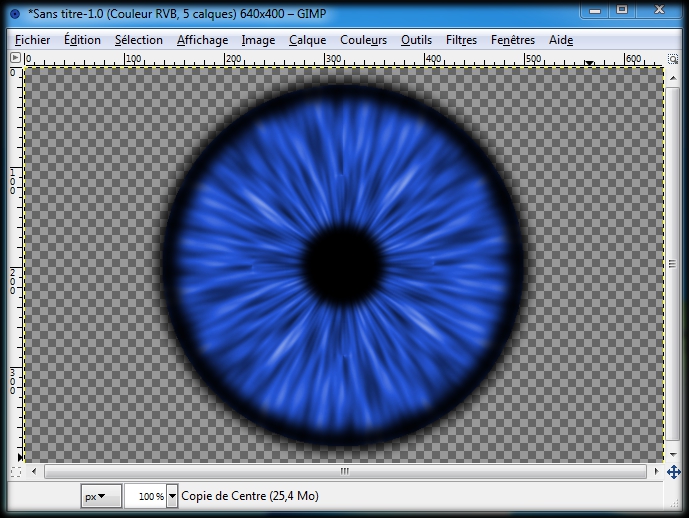Open the Sélection menu
689x518 pixels.
(x=138, y=40)
